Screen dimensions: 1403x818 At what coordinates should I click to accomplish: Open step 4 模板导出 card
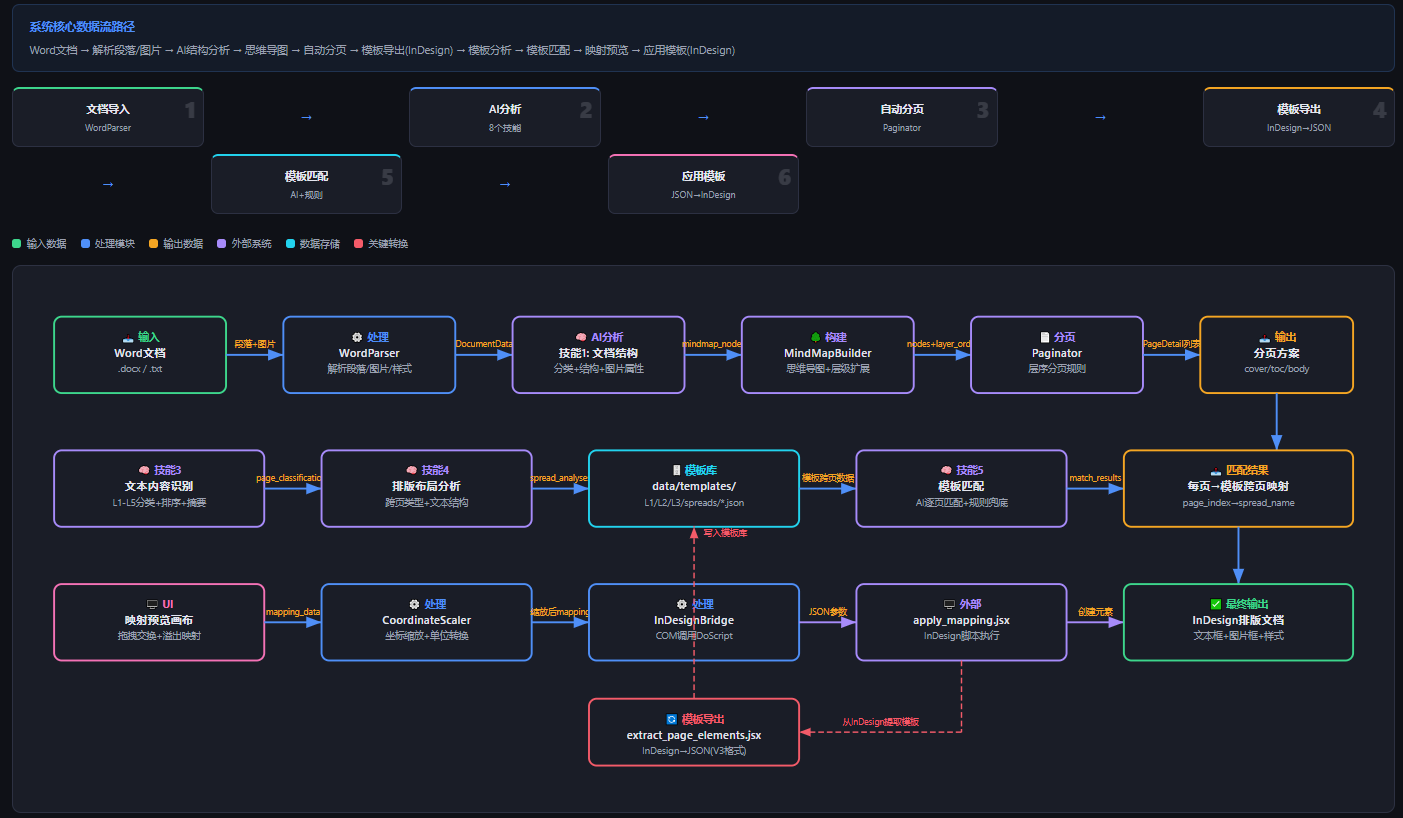point(1299,117)
